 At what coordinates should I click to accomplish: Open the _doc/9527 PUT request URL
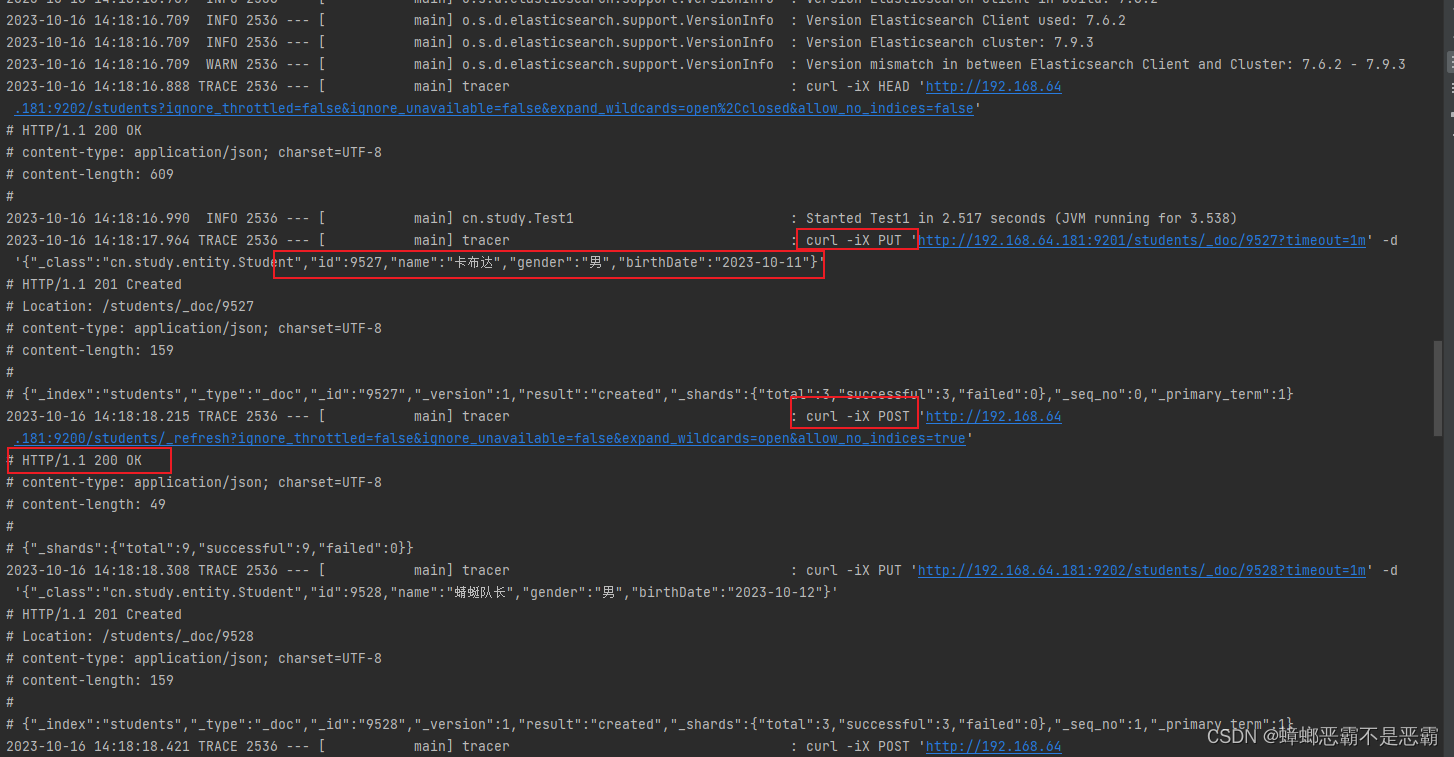pyautogui.click(x=1142, y=240)
